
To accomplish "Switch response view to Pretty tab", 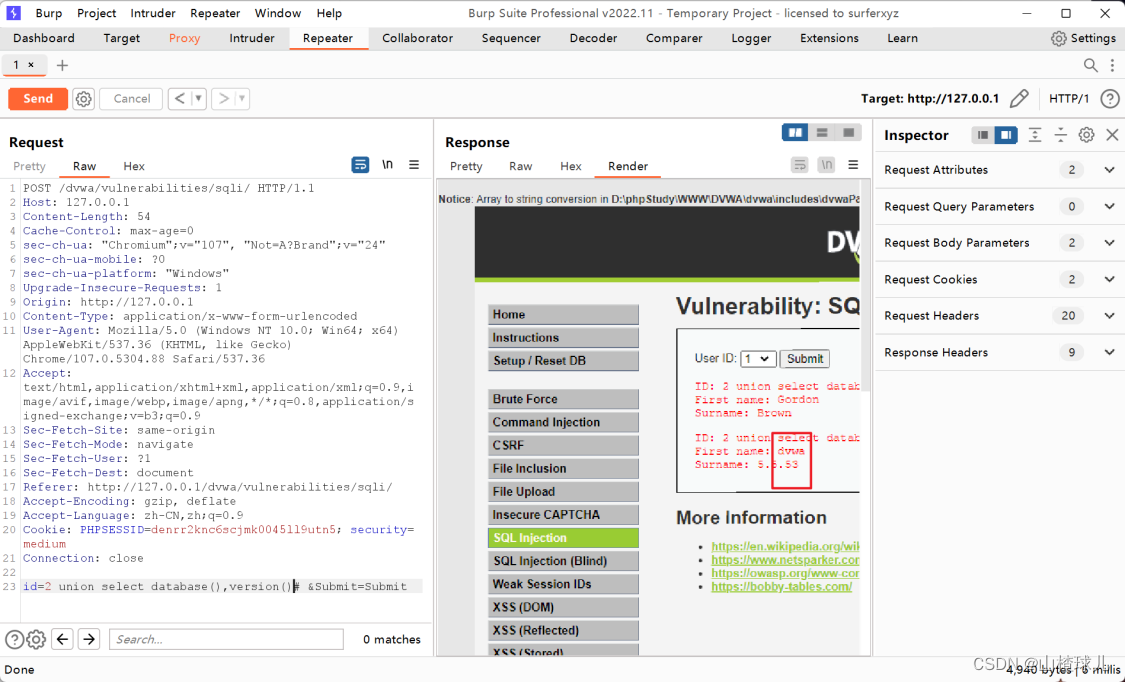I will [x=466, y=166].
